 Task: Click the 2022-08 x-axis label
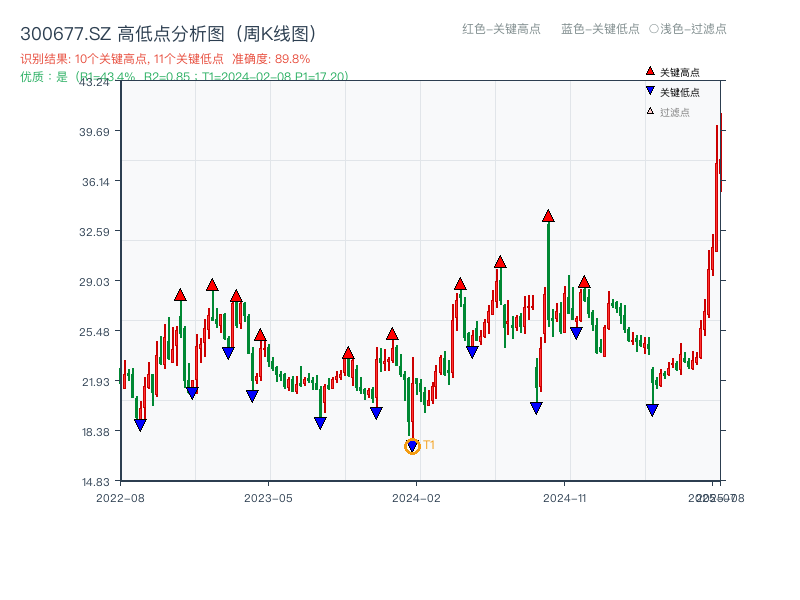coord(120,498)
